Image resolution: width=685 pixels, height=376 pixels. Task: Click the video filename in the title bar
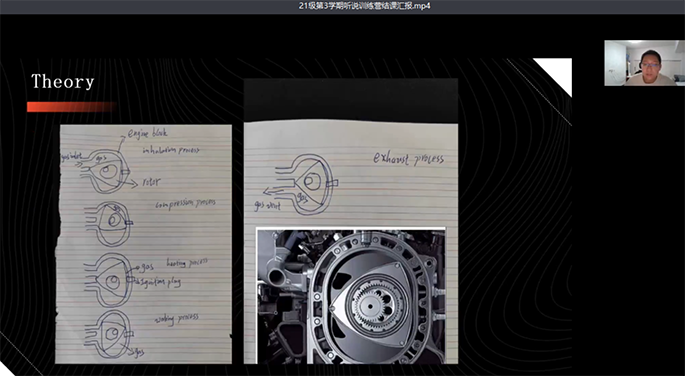(365, 7)
